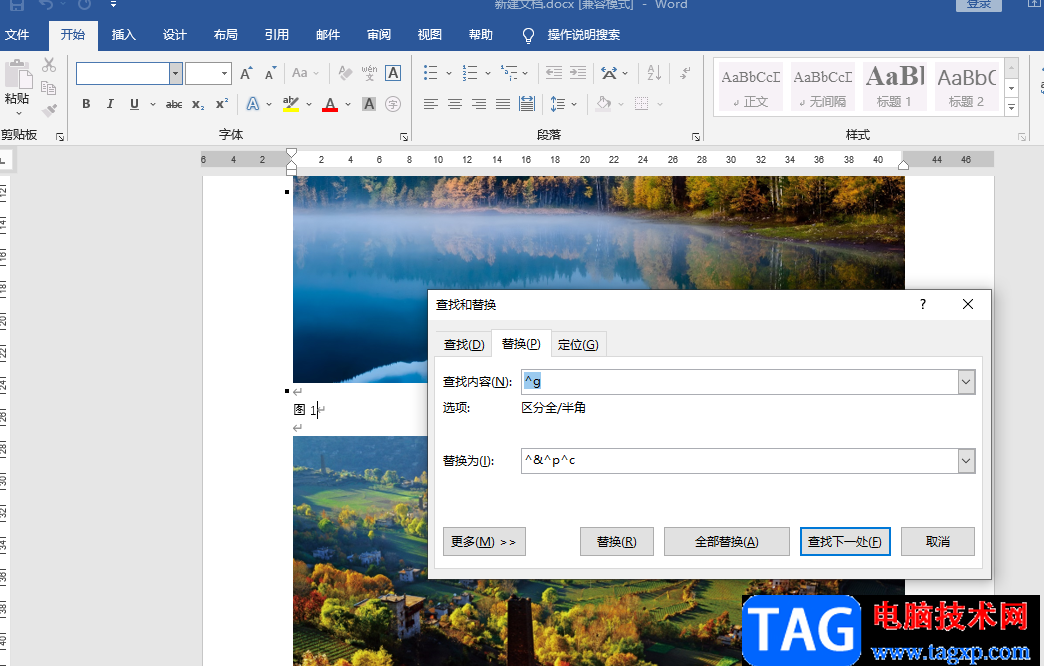Click 查找下一处(F) button

tap(845, 541)
